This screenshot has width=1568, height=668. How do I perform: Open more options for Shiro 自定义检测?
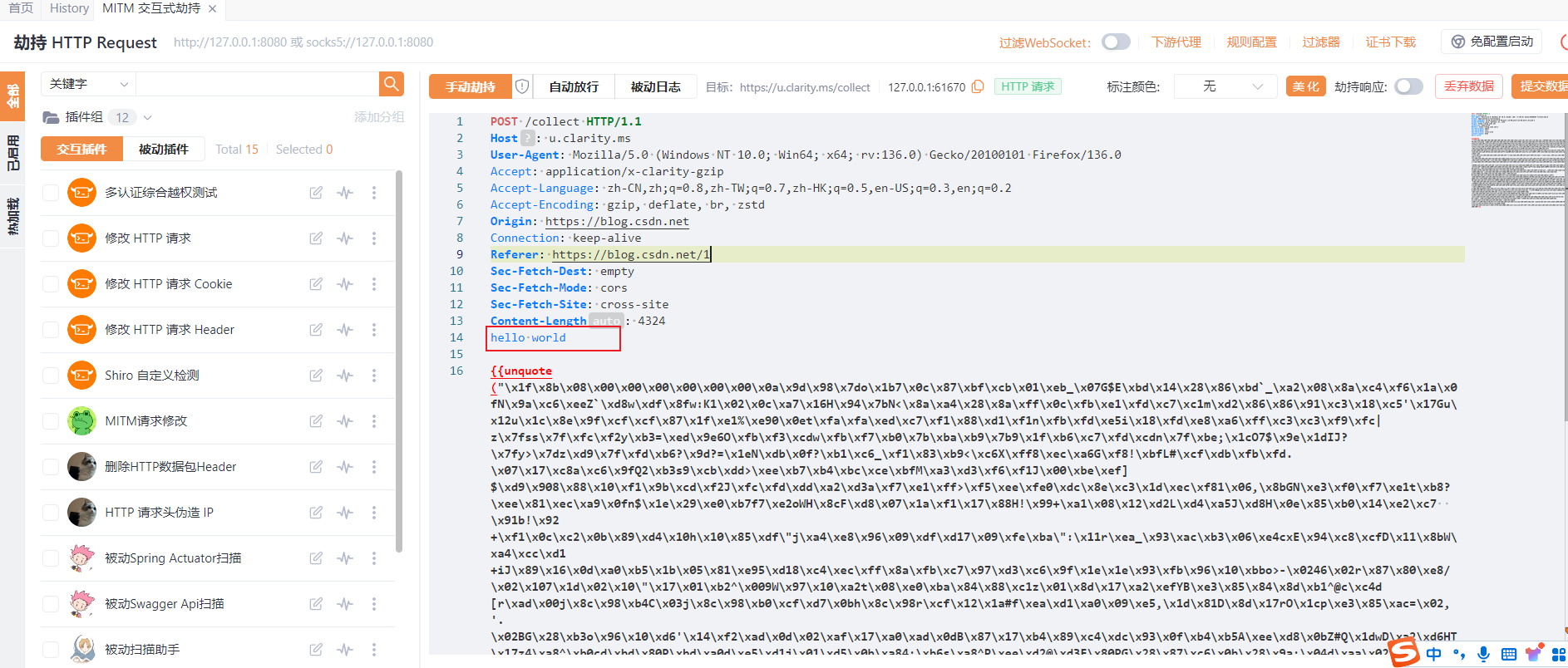click(x=374, y=376)
